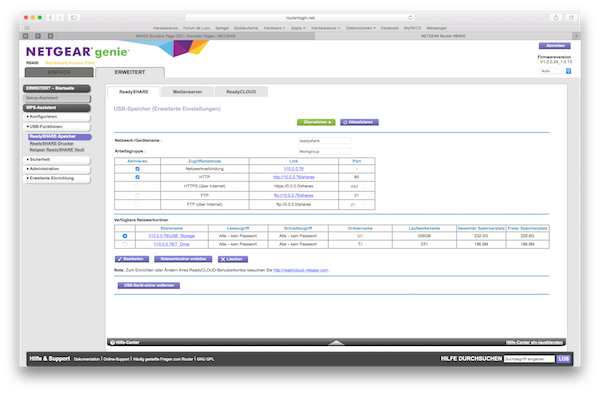Screen dimensions: 600x394
Task: Add a new Safari tab with plus
Action: (576, 36)
